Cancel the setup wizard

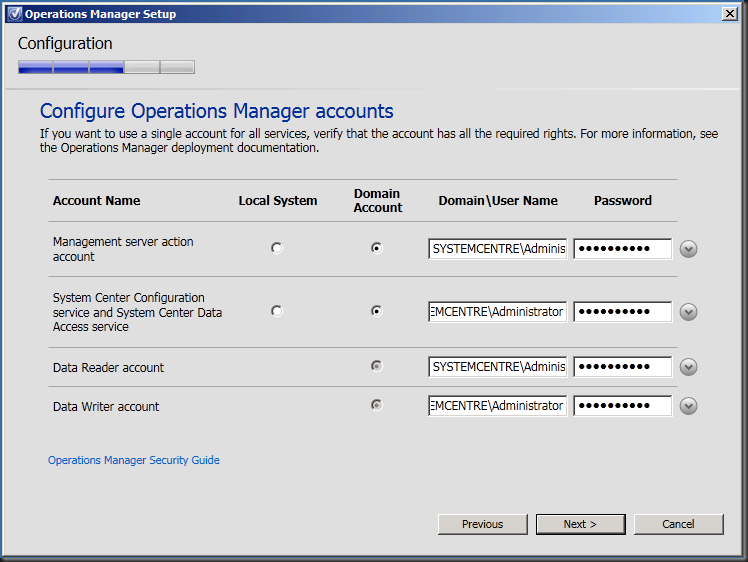pos(678,524)
